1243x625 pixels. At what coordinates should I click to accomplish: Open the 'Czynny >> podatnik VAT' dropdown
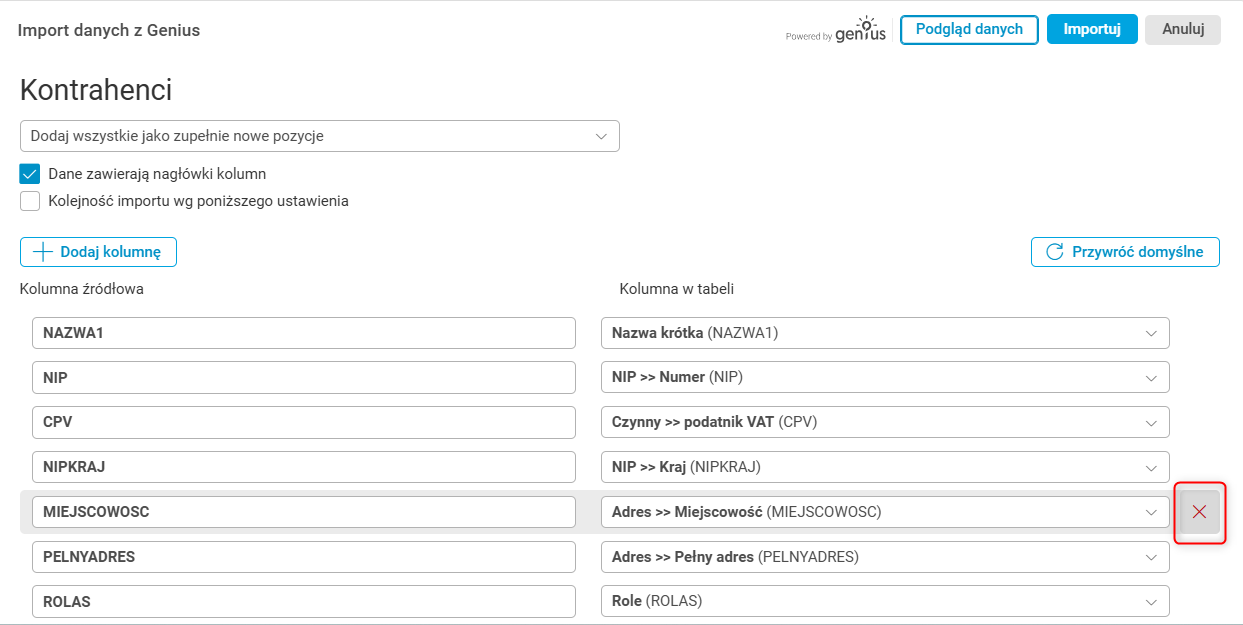884,422
